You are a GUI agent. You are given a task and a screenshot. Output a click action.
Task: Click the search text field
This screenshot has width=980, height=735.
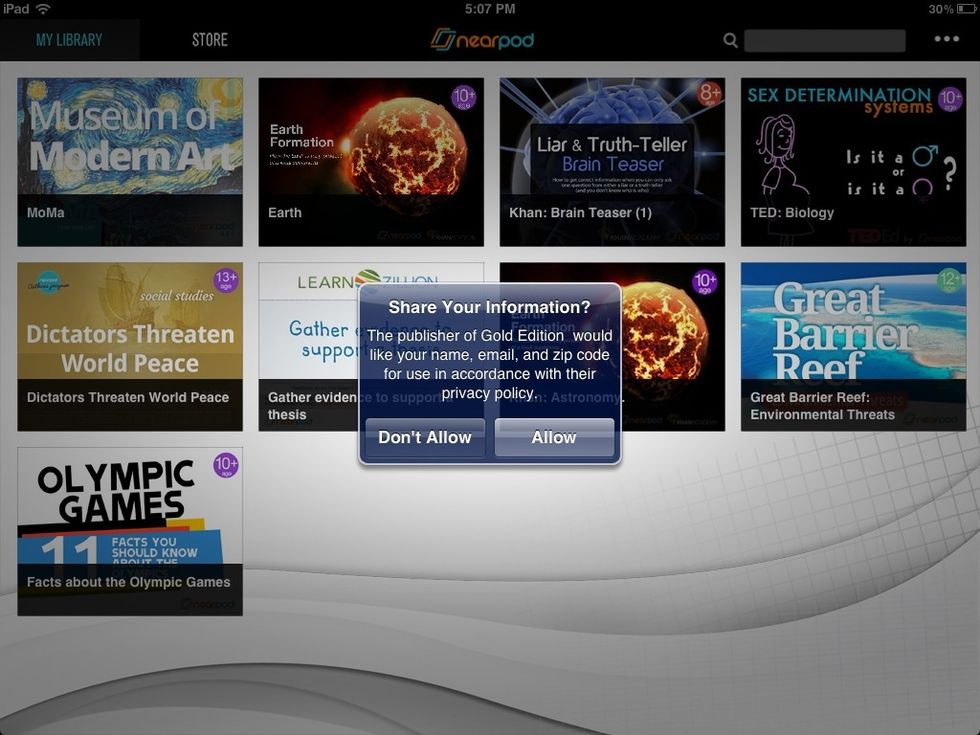(825, 40)
